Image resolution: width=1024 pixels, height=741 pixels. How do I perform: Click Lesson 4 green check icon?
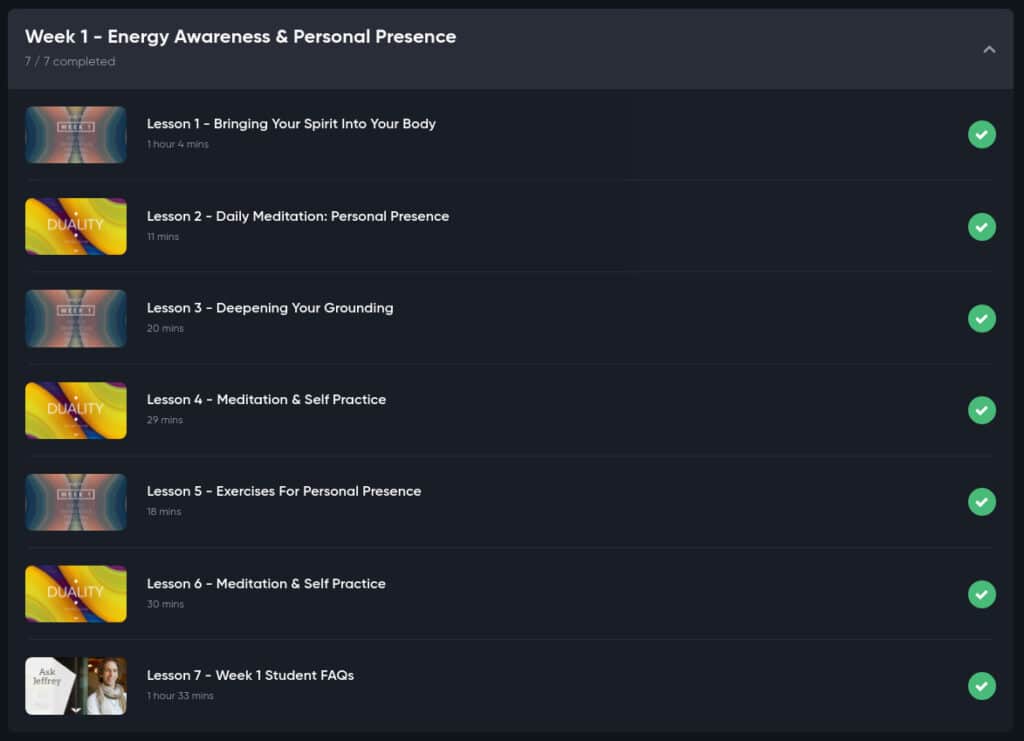982,410
